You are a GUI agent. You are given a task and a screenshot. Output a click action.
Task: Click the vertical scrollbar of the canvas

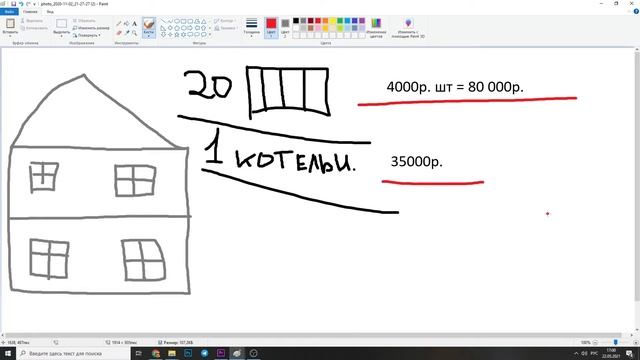637,176
